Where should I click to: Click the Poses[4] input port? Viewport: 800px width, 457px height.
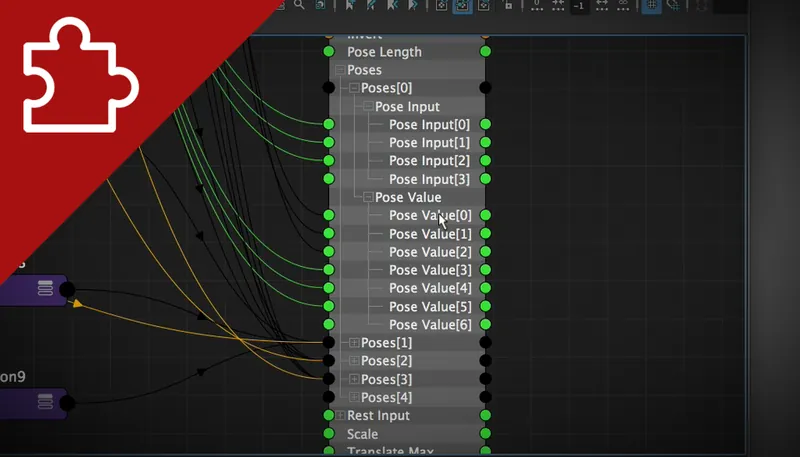click(329, 397)
